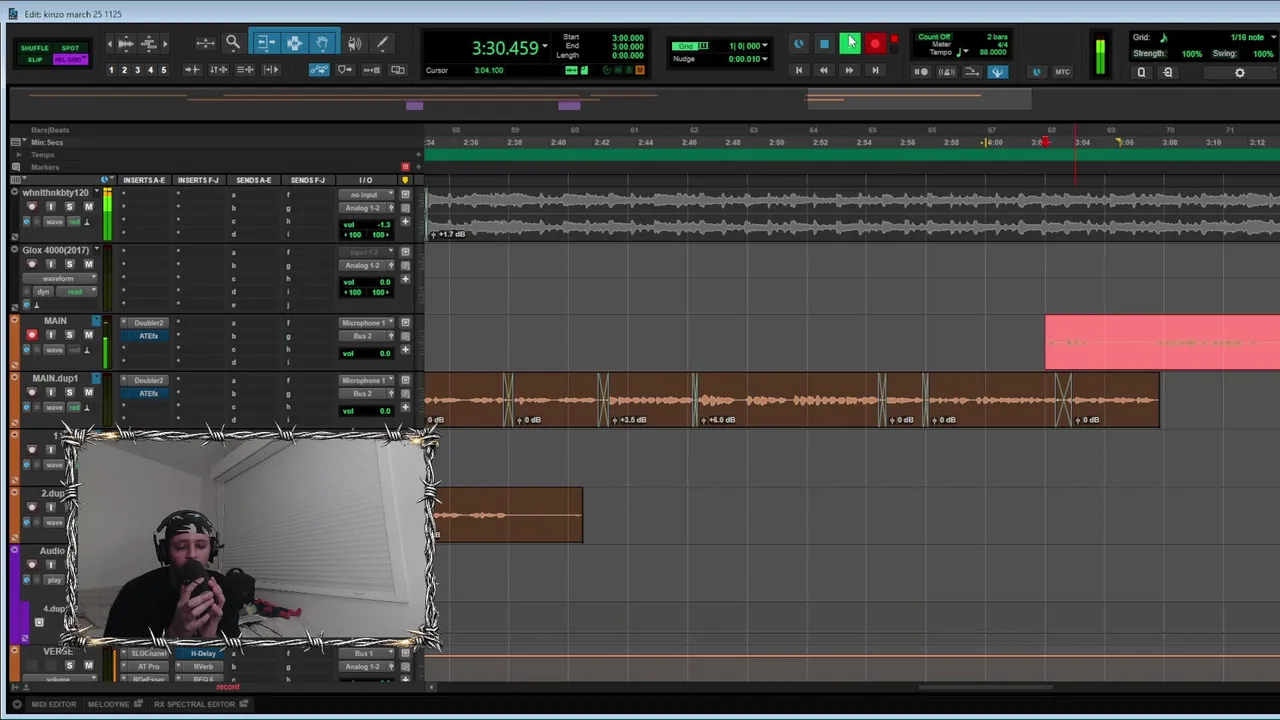Open main counter format dropdown arrow
Viewport: 1280px width, 720px height.
(x=545, y=47)
